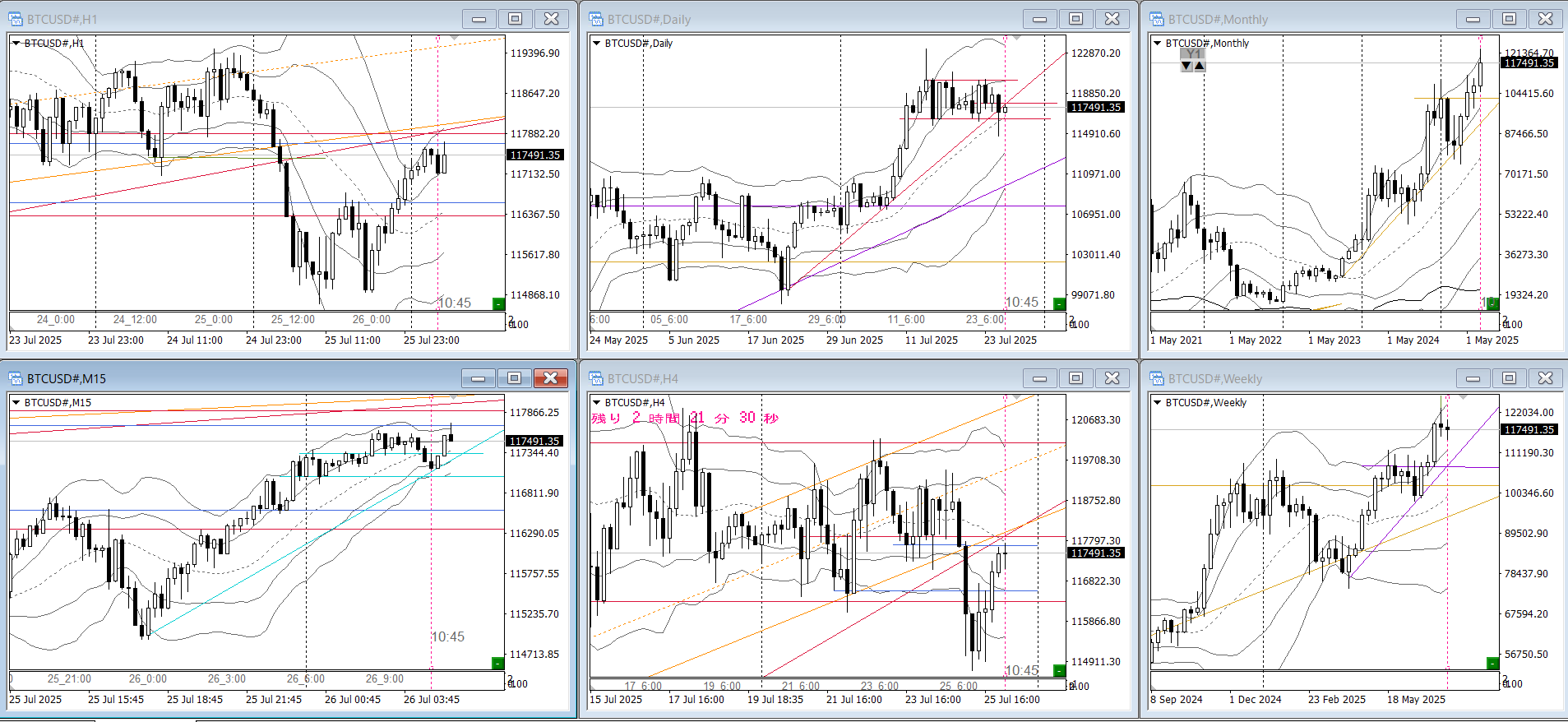Click the 119396.90 price on H1 scale
The image size is (1568, 722).
point(534,53)
